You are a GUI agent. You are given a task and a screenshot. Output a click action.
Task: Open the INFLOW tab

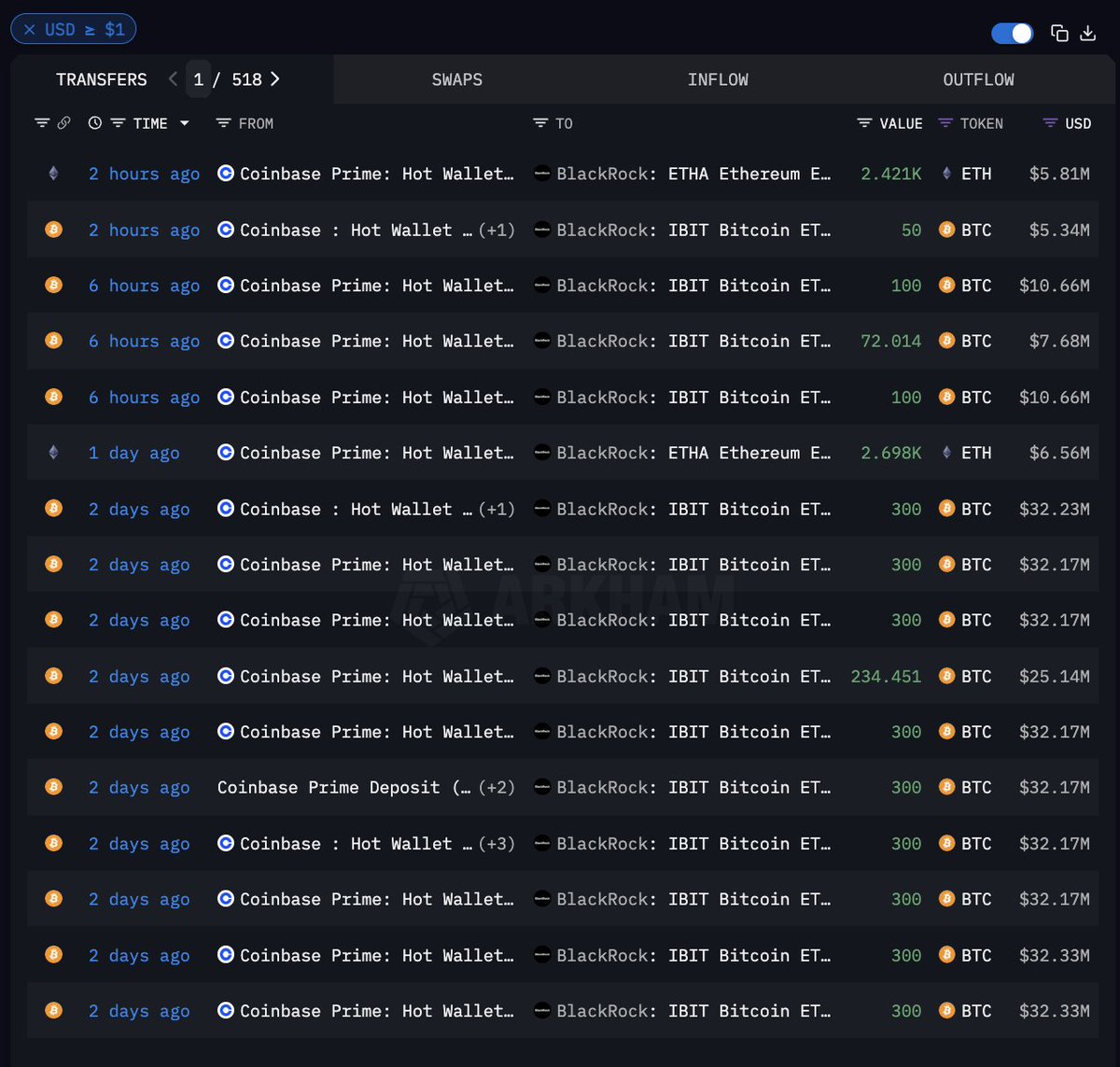718,79
